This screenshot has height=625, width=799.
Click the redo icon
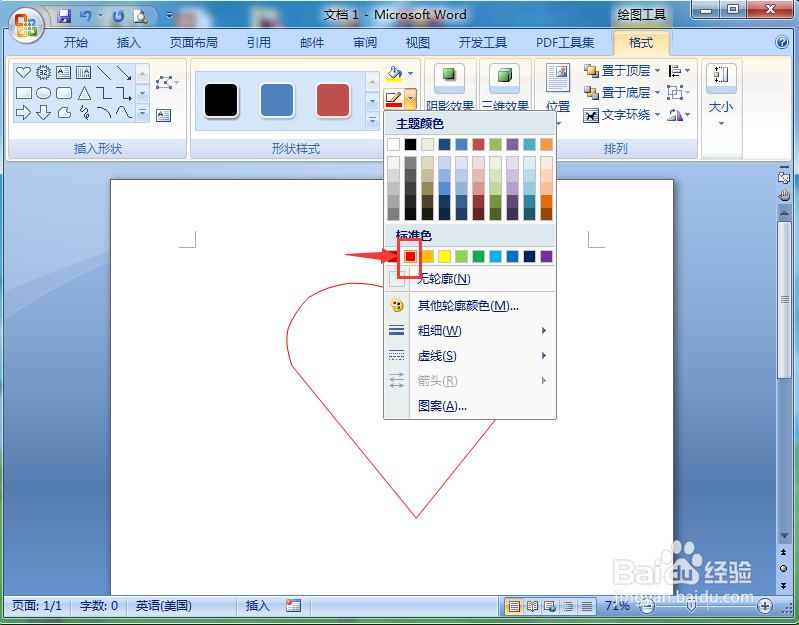(118, 16)
